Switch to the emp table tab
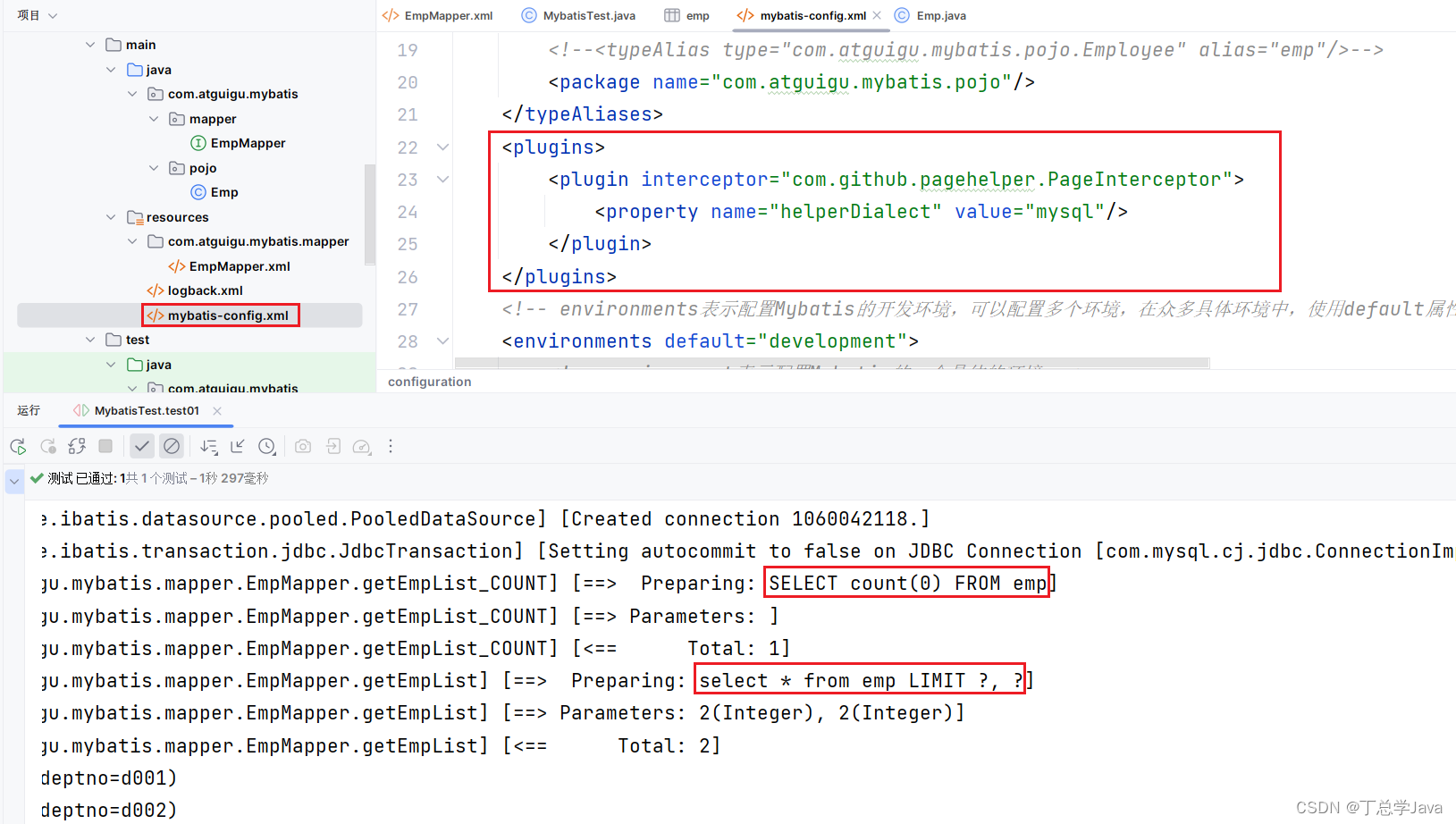Viewport: 1456px width, 824px height. pyautogui.click(x=686, y=15)
